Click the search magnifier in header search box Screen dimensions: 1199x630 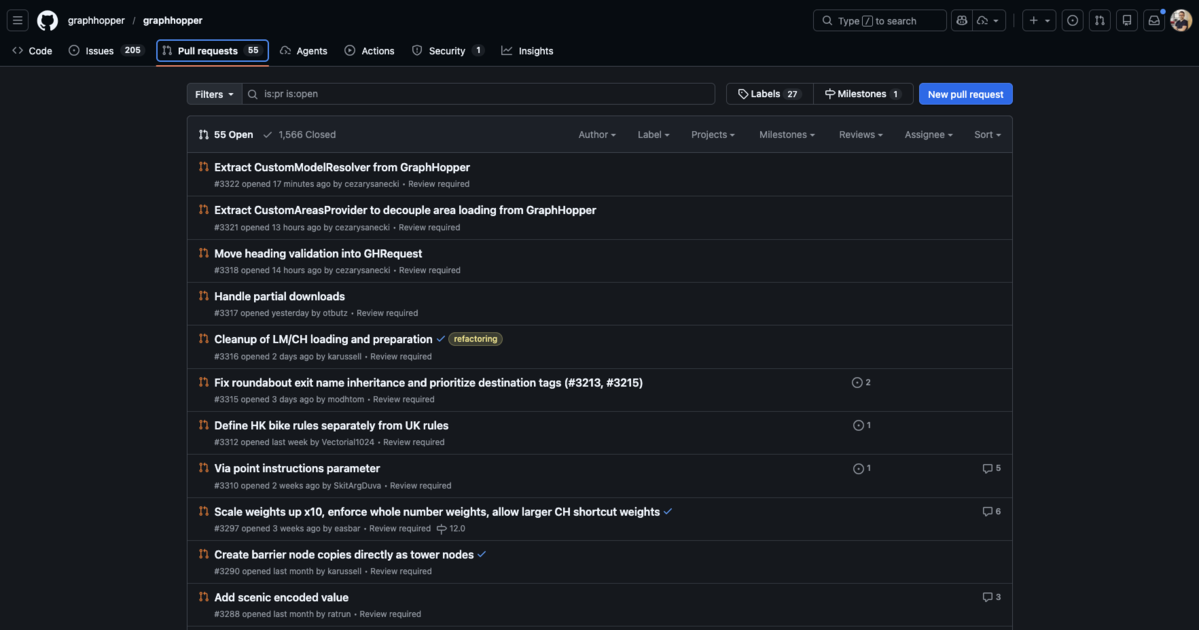[827, 21]
